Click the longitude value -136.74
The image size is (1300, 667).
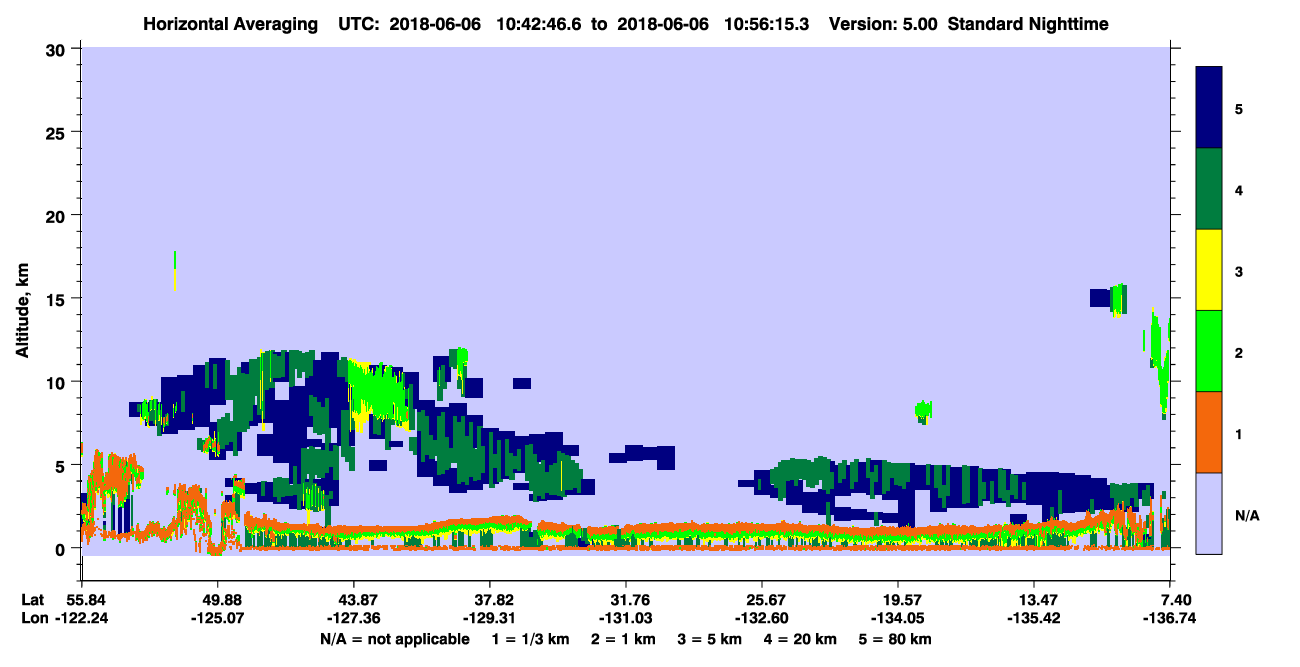pos(1171,617)
